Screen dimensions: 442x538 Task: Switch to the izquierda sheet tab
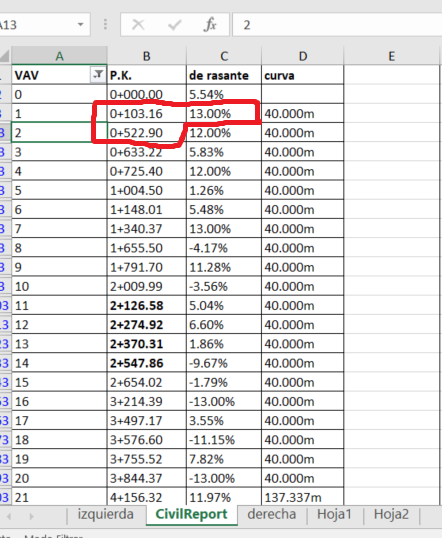click(106, 514)
